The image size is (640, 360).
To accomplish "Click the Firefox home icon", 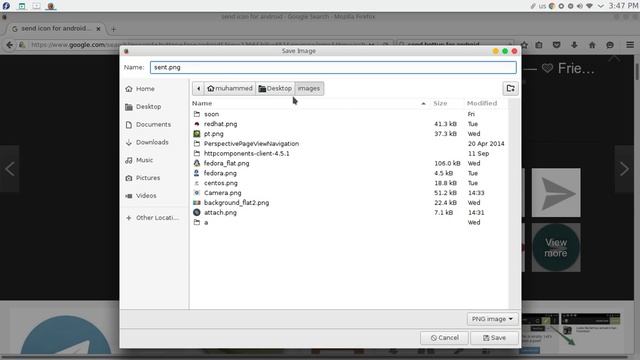I will (x=592, y=45).
